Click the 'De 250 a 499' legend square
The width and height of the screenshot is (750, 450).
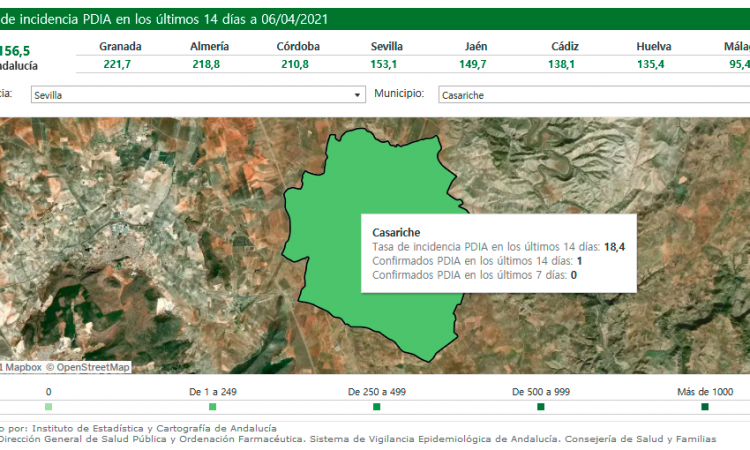point(376,407)
